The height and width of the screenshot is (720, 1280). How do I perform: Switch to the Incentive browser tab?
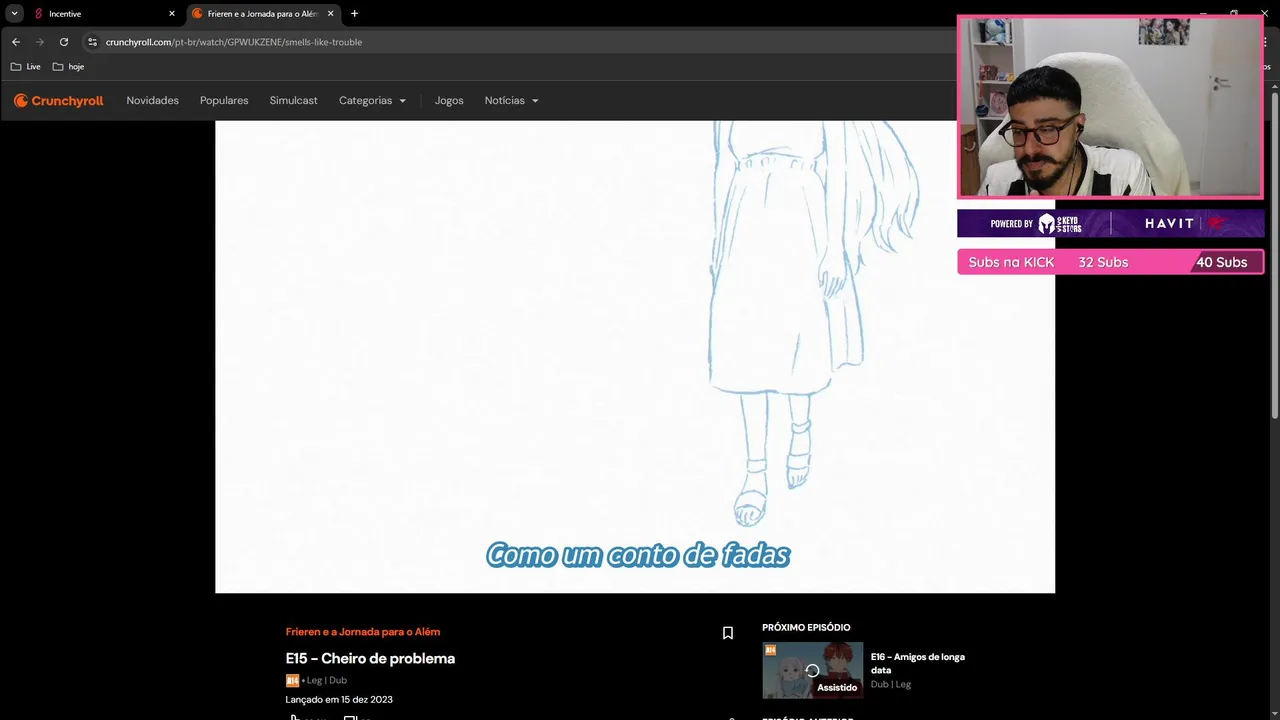click(x=103, y=14)
